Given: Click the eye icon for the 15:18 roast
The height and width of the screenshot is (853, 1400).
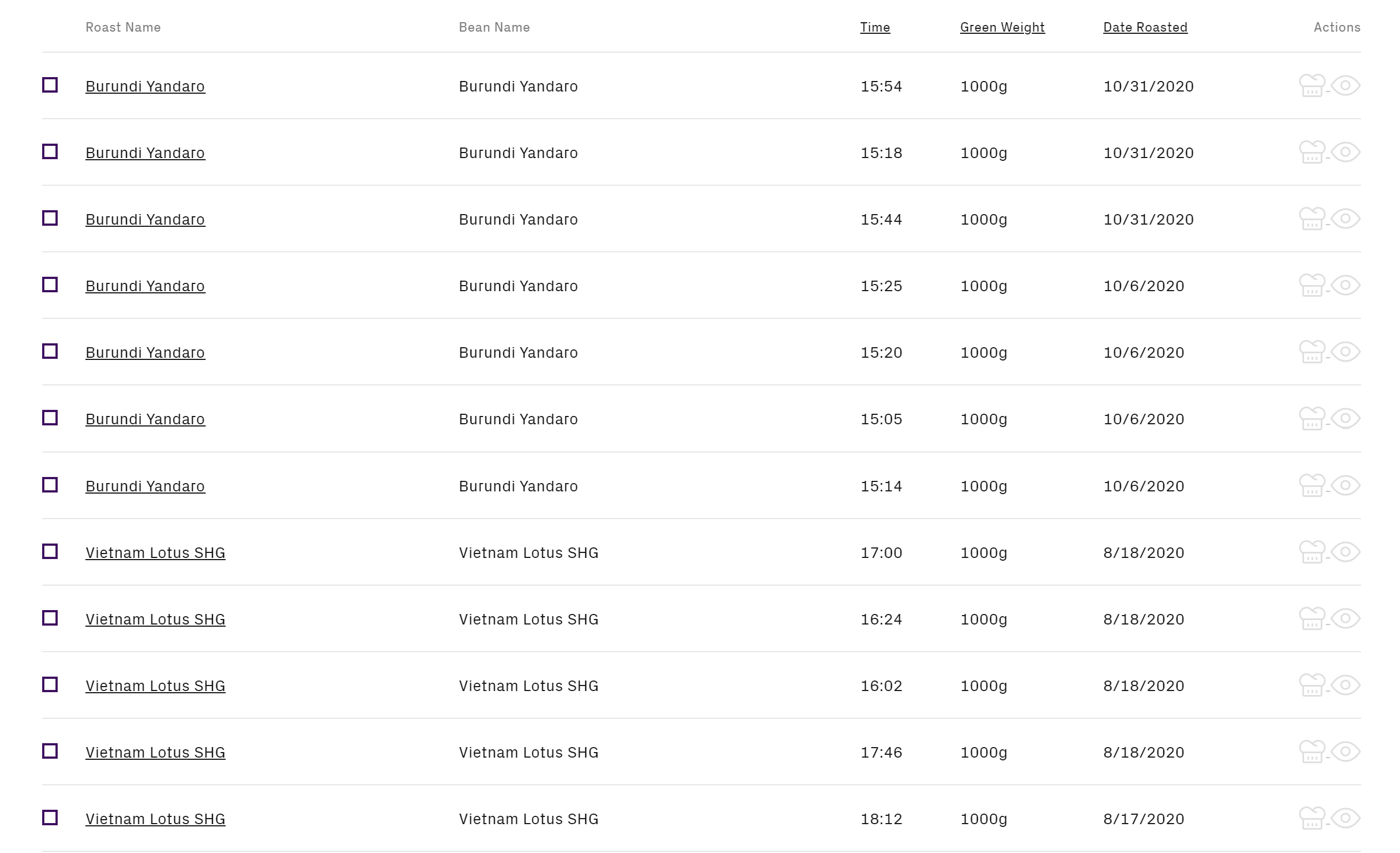Looking at the screenshot, I should pyautogui.click(x=1346, y=153).
